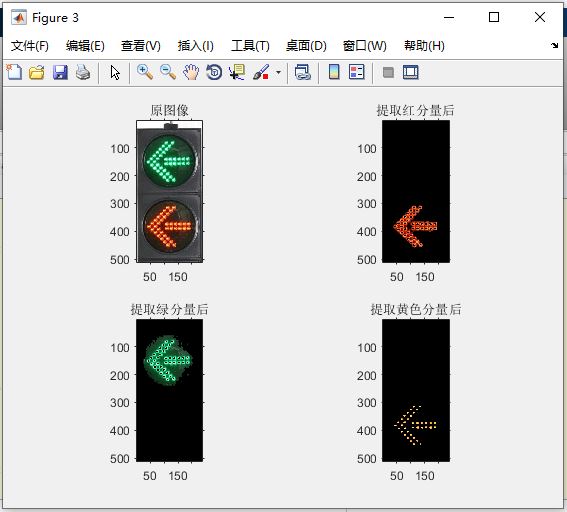Select the Pan hand tool
Screen dimensions: 567x512
click(x=191, y=72)
